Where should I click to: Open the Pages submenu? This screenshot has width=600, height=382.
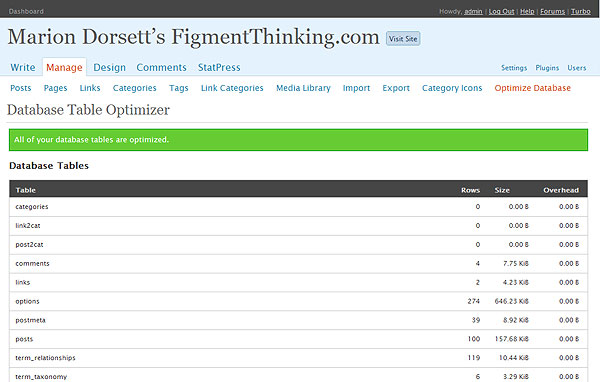pyautogui.click(x=55, y=88)
